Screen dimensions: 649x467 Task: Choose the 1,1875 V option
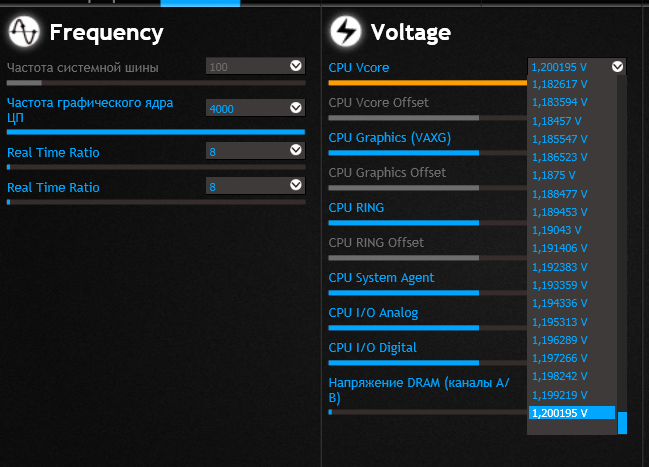click(x=553, y=175)
